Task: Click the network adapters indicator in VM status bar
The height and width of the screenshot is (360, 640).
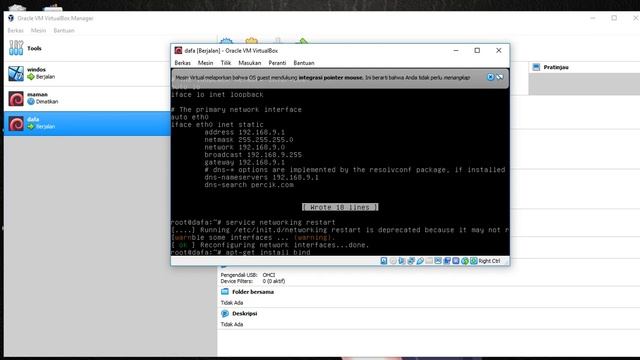Action: 411,261
